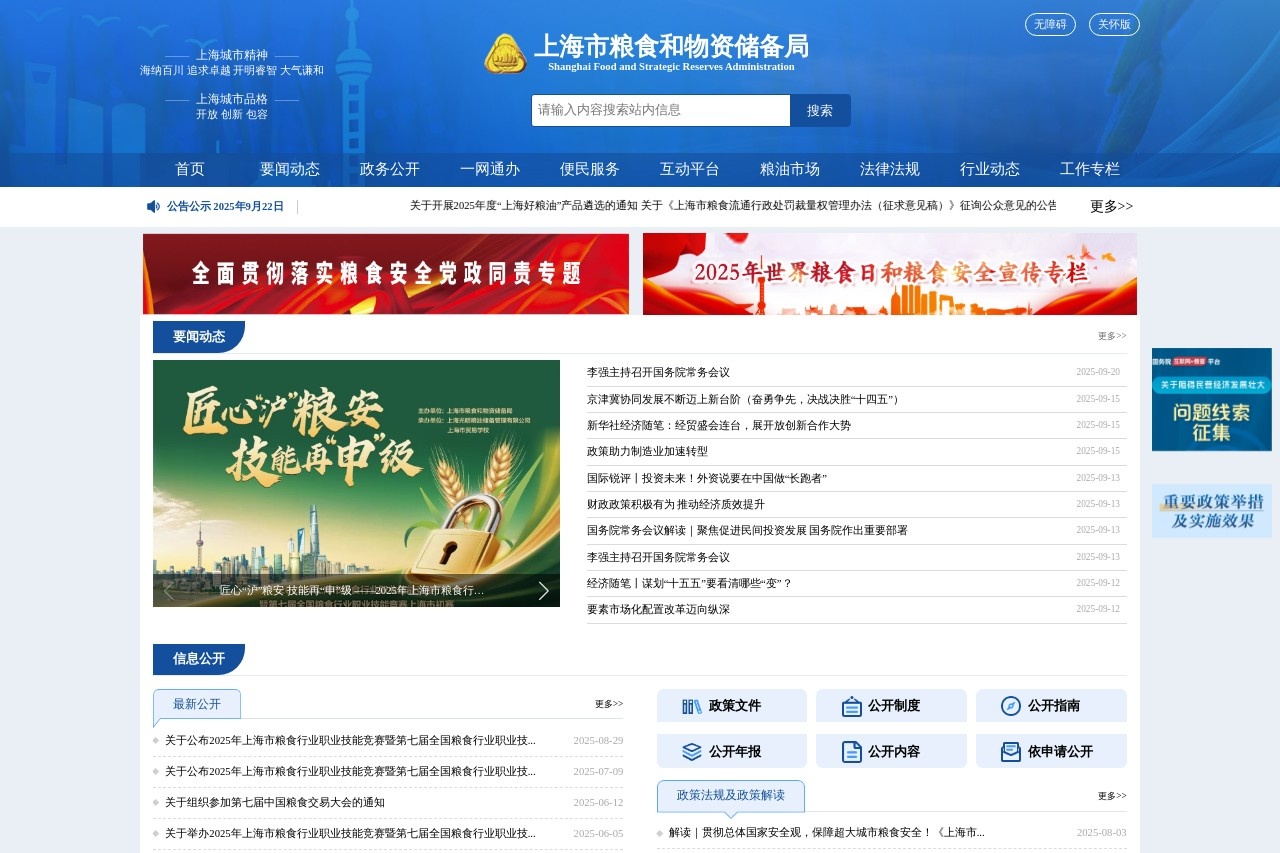Open the 粮油市场 menu item
Viewport: 1280px width, 853px height.
click(788, 169)
